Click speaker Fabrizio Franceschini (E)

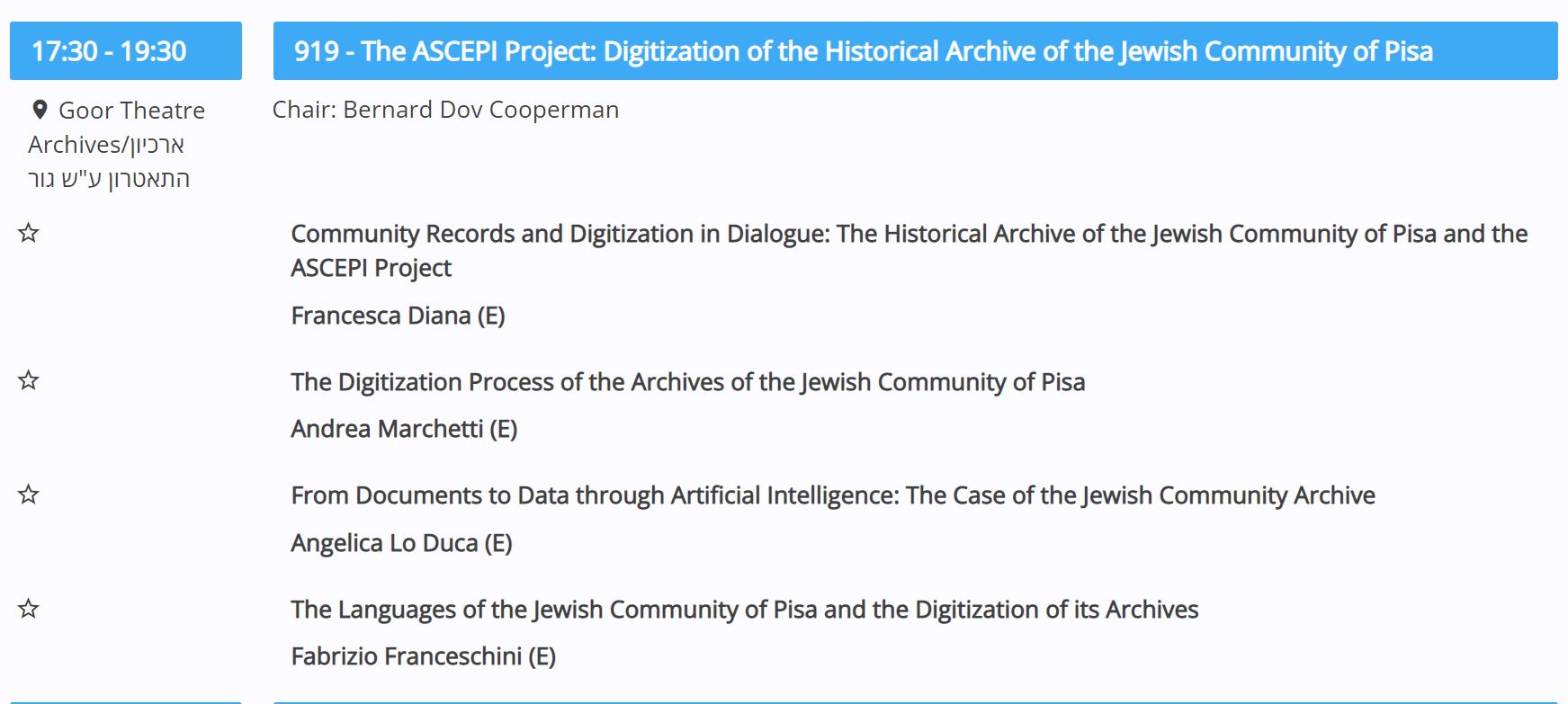423,656
